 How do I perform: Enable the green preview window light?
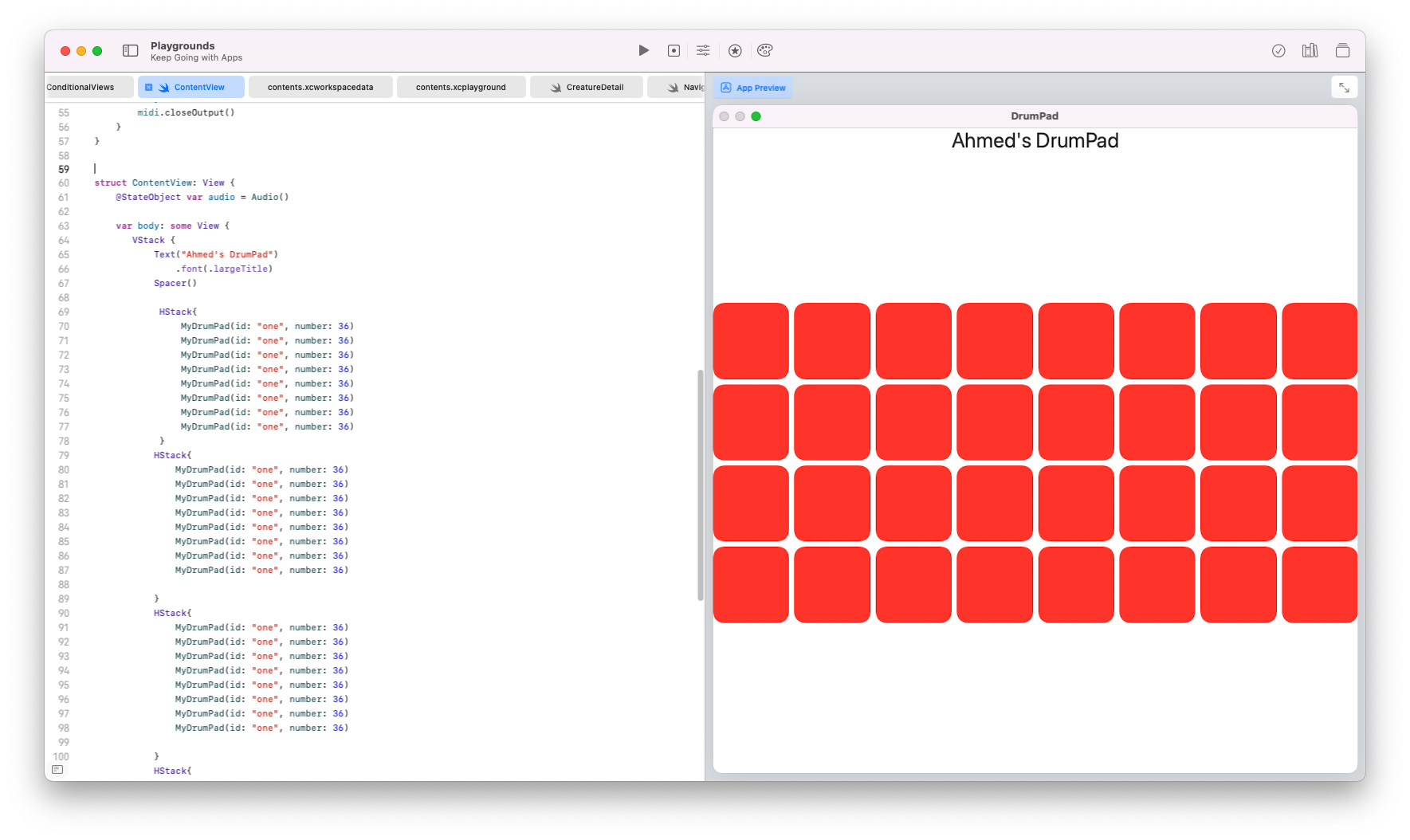(x=756, y=116)
